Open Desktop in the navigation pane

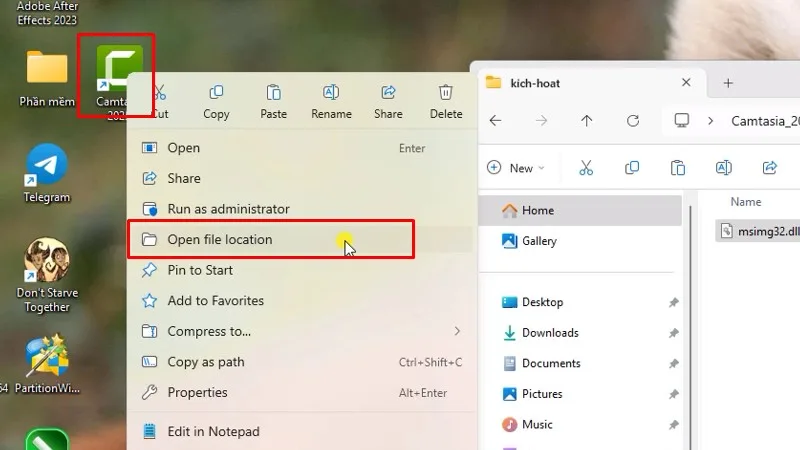pyautogui.click(x=580, y=302)
